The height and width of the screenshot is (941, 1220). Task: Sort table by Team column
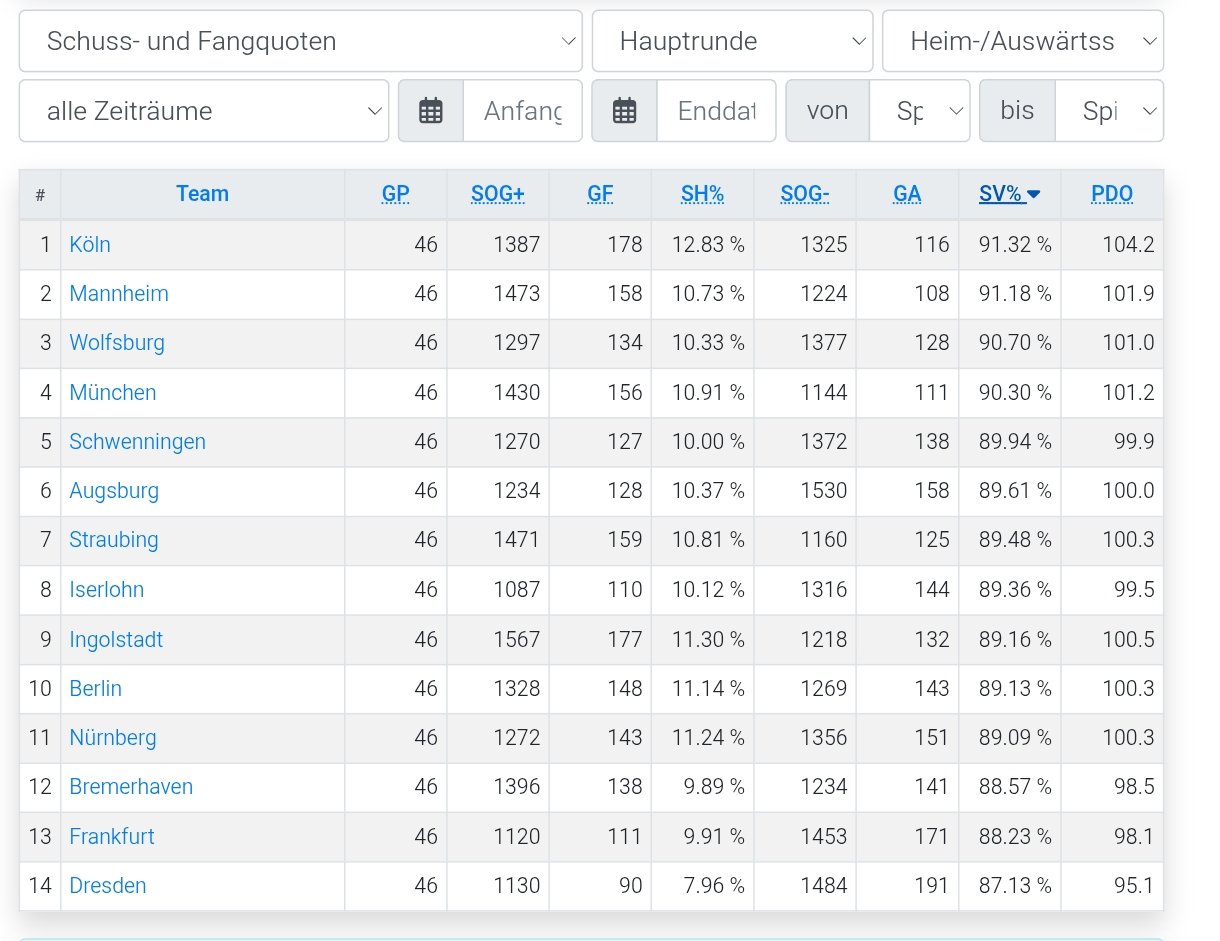coord(202,194)
